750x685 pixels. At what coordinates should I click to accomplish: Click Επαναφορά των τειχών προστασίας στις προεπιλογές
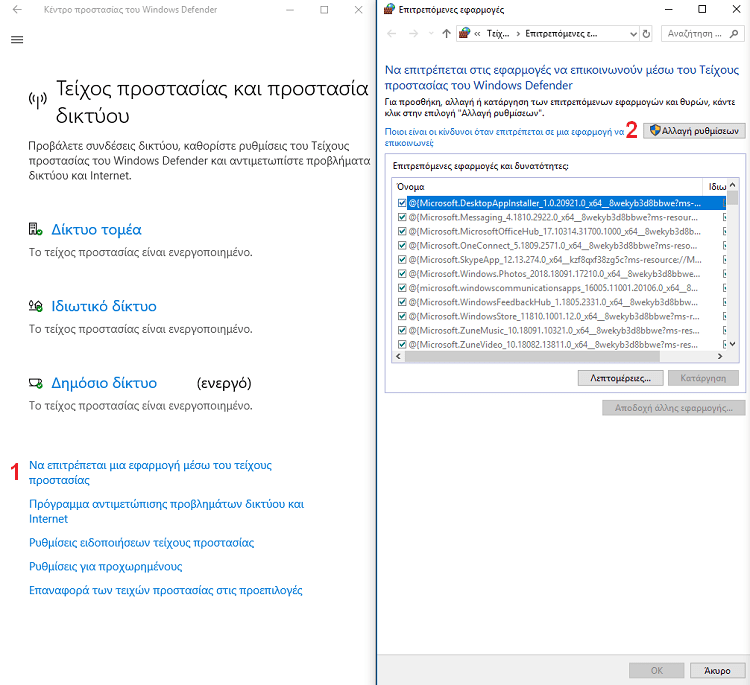165,590
